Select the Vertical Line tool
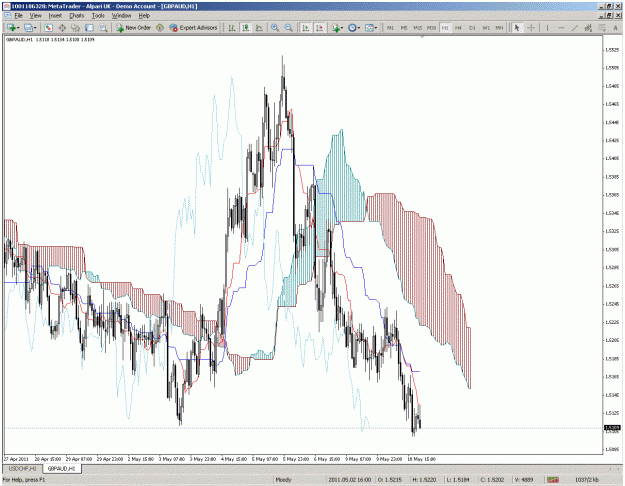The height and width of the screenshot is (486, 625). tap(547, 28)
